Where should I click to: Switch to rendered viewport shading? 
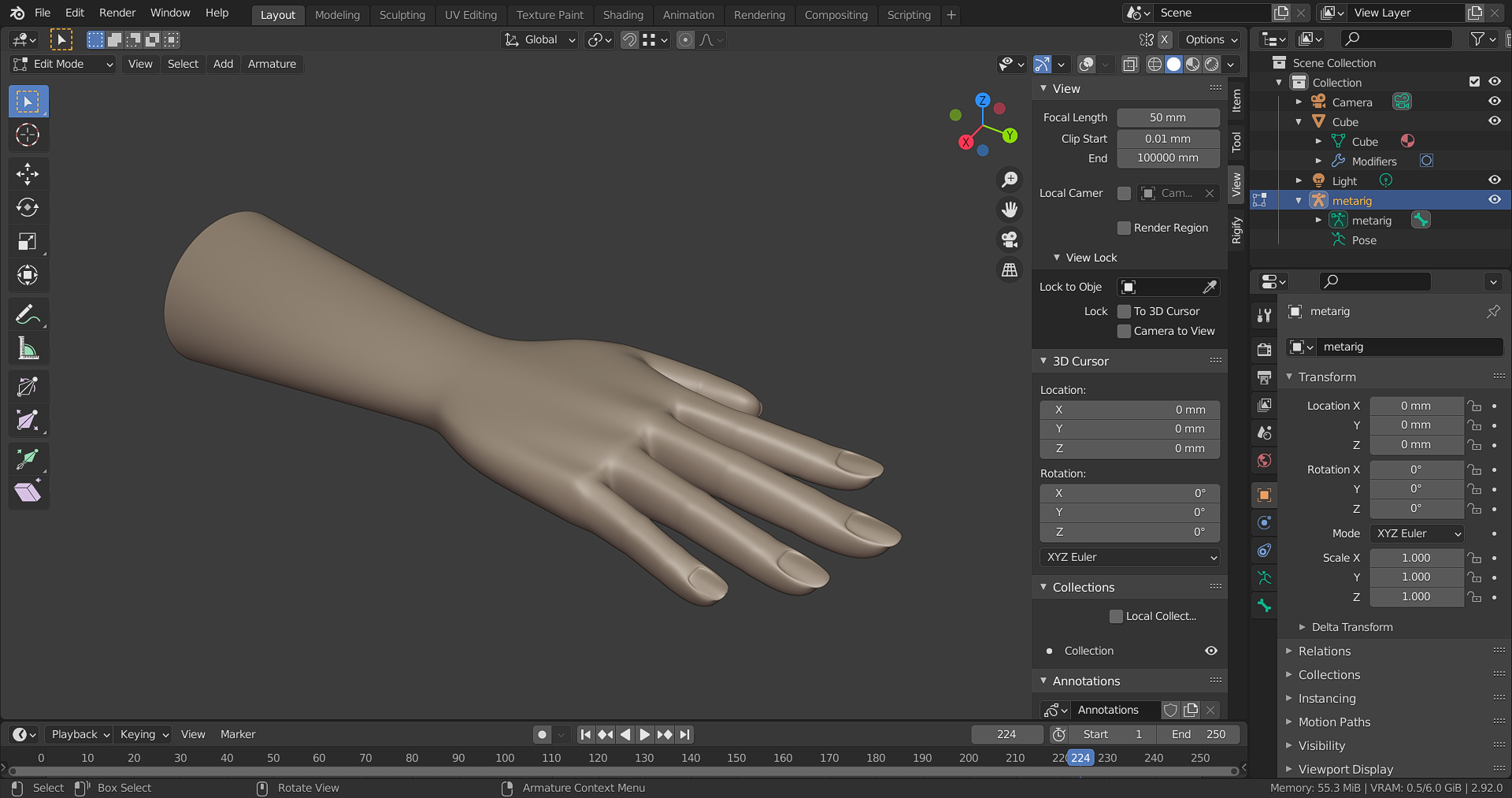[x=1212, y=65]
